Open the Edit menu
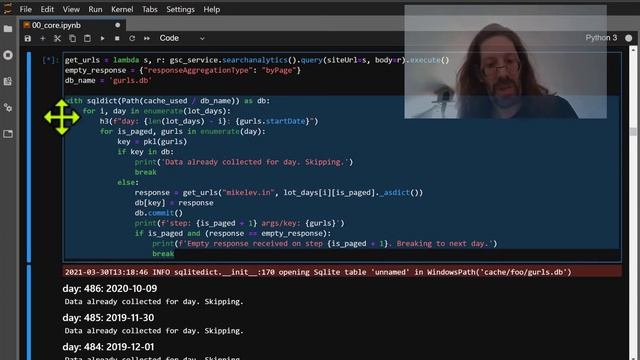The image size is (640, 360). pos(47,9)
